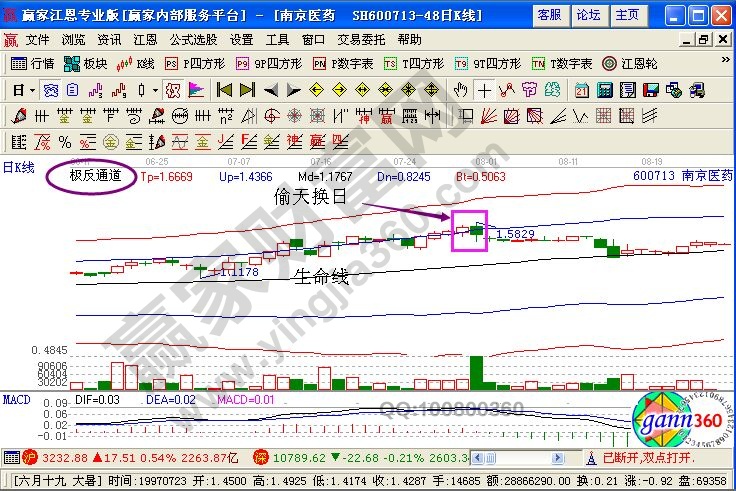Select the red Gann fan lines tool
Image resolution: width=736 pixels, height=491 pixels.
pyautogui.click(x=488, y=115)
